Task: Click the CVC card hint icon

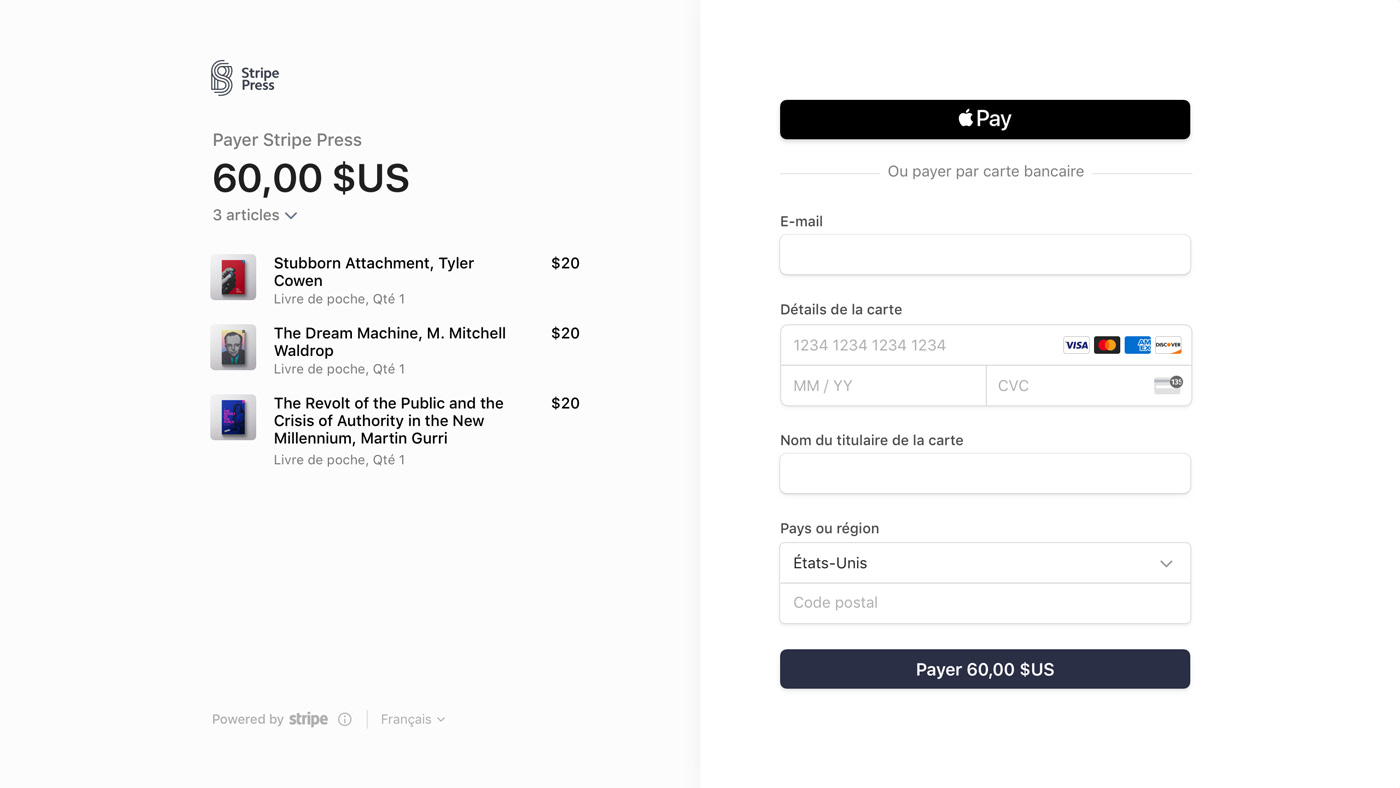Action: pyautogui.click(x=1168, y=385)
